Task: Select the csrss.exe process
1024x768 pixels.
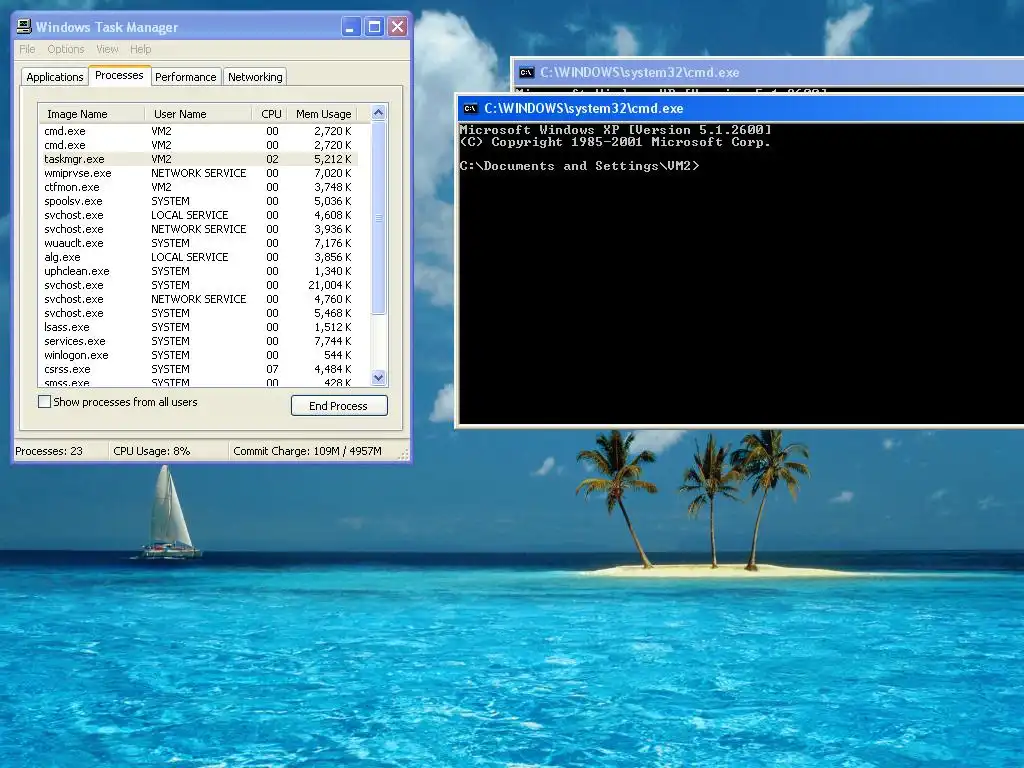Action: (x=199, y=369)
